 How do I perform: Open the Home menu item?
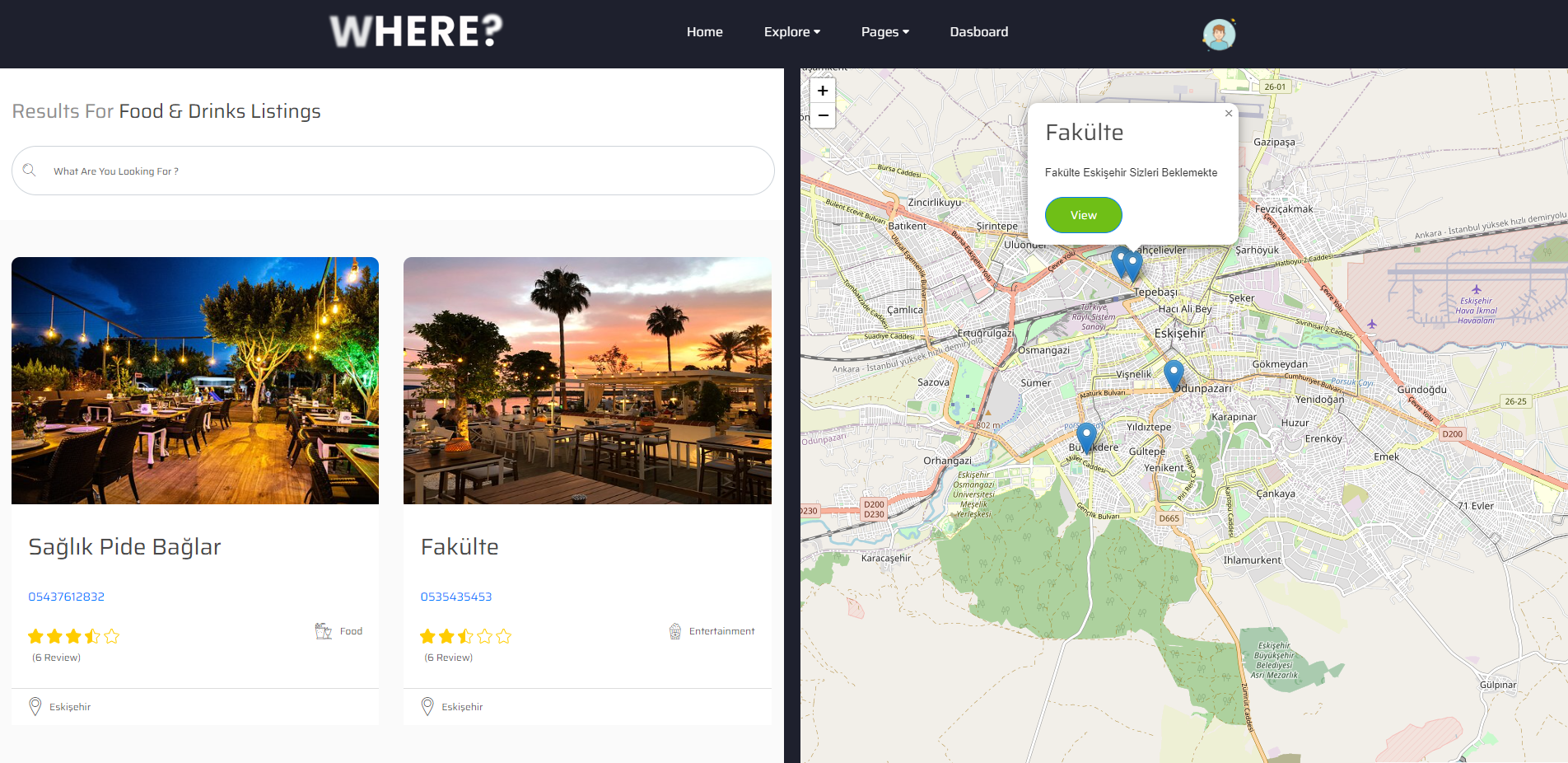(705, 32)
